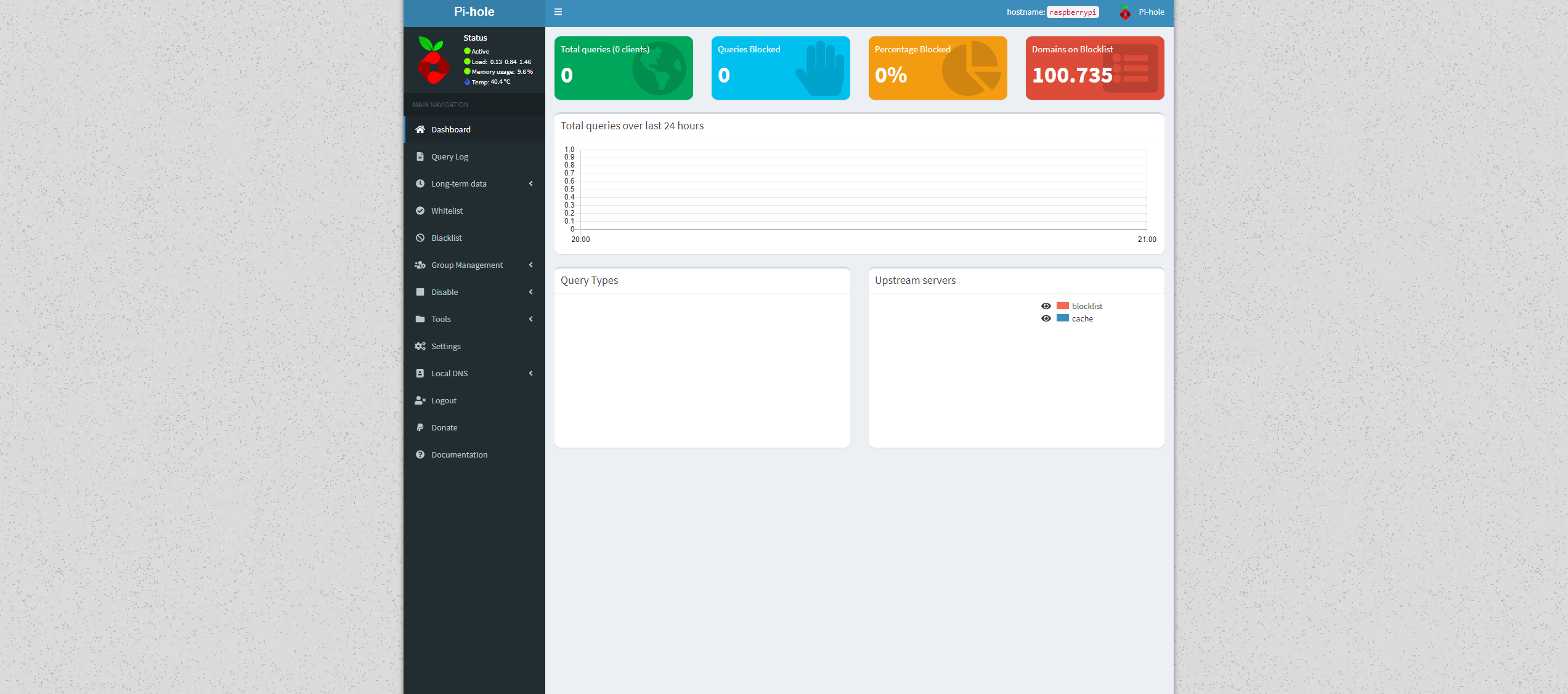Click the Disable stop-square icon
This screenshot has height=694, width=1568.
coord(420,292)
